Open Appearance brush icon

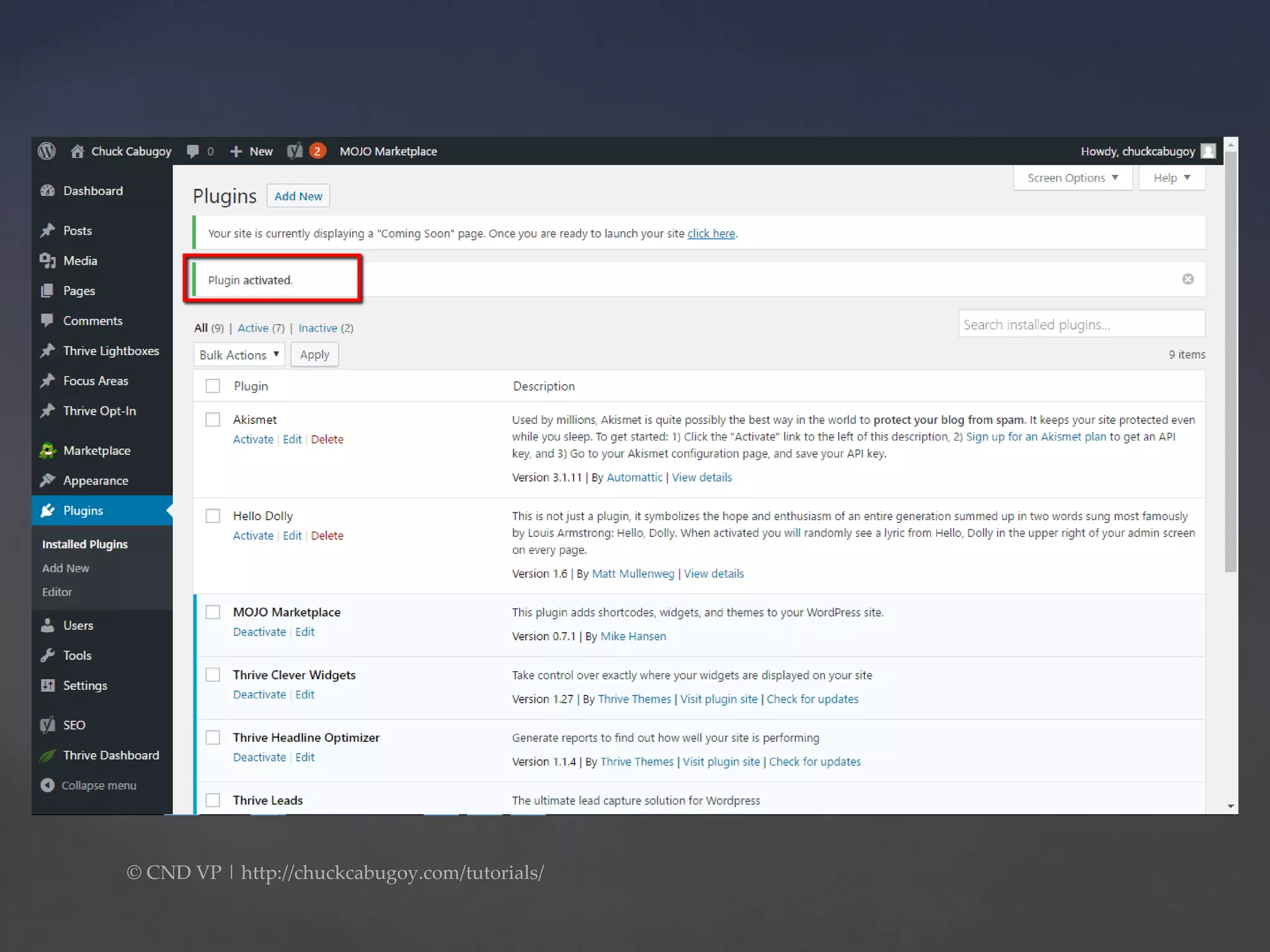48,481
